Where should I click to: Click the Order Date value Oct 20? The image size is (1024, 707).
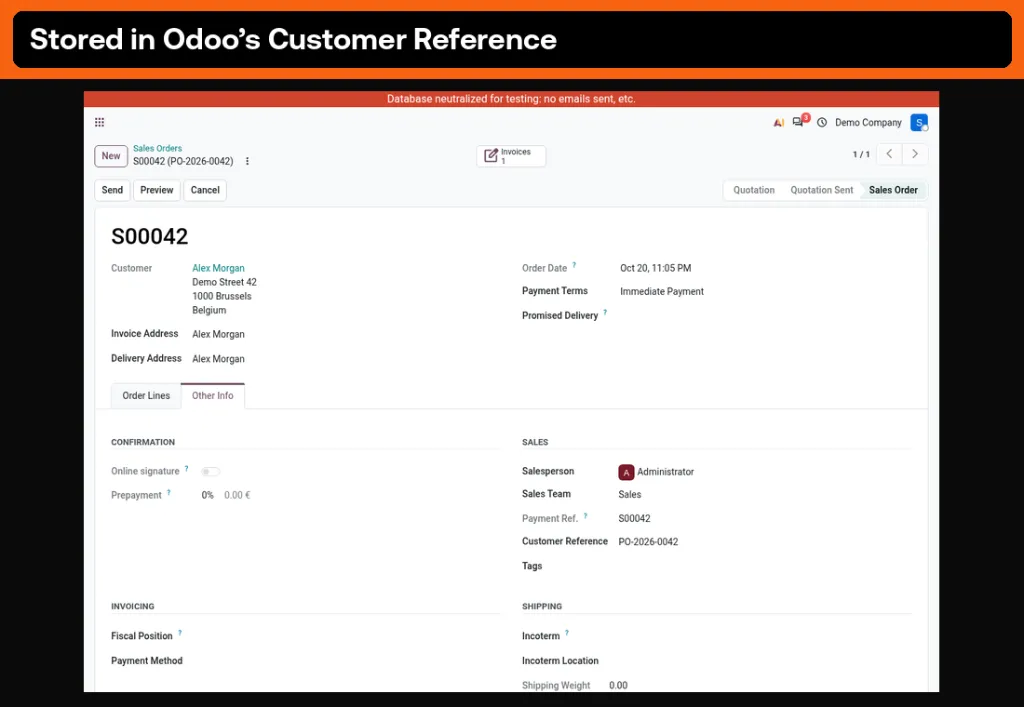(x=655, y=268)
